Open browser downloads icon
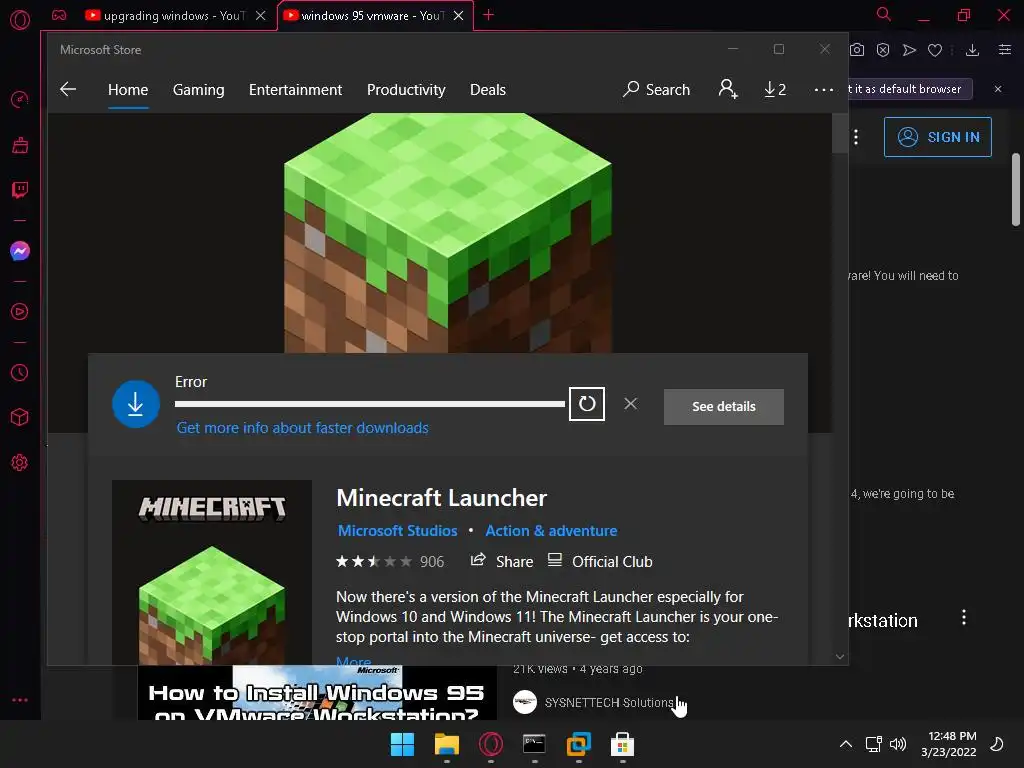Screen dimensions: 1024x768 pos(972,50)
